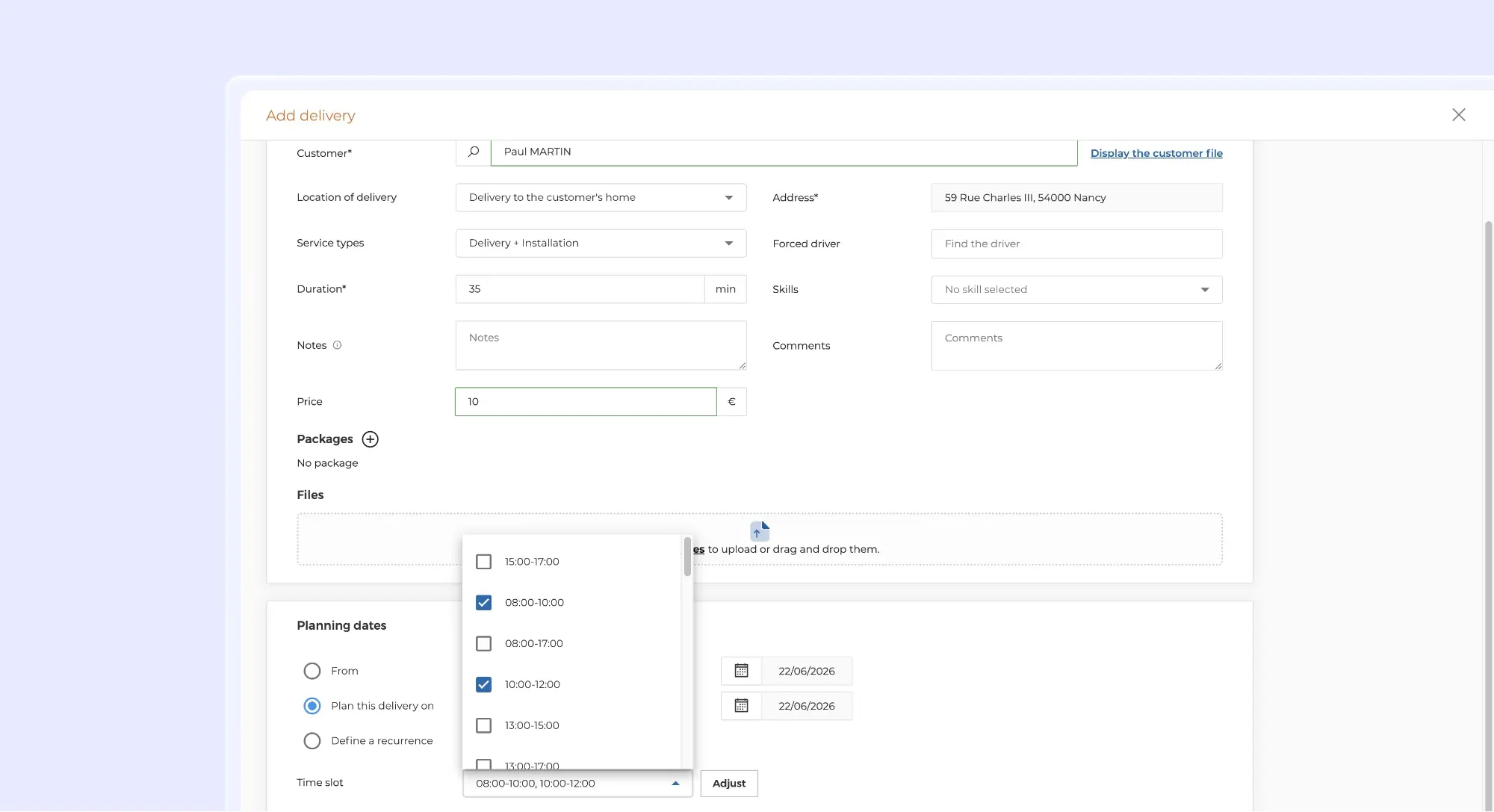Select the From radio option
This screenshot has width=1494, height=812.
312,672
